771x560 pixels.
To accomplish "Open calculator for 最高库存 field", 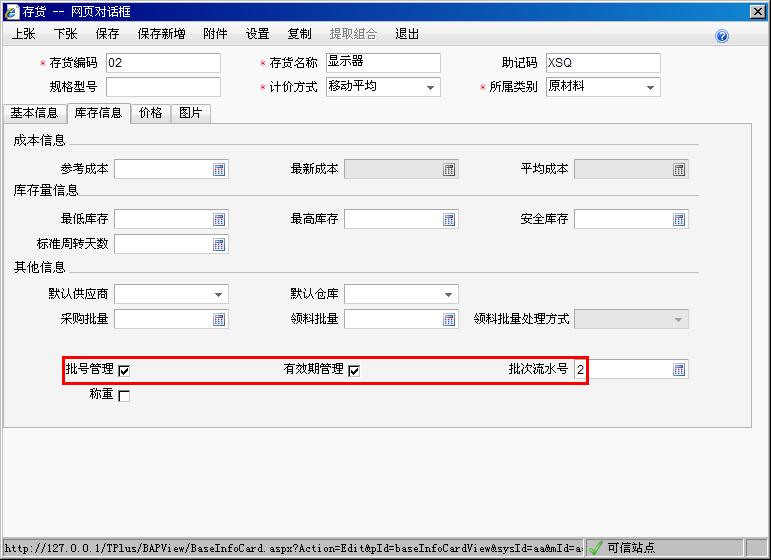I will point(449,220).
